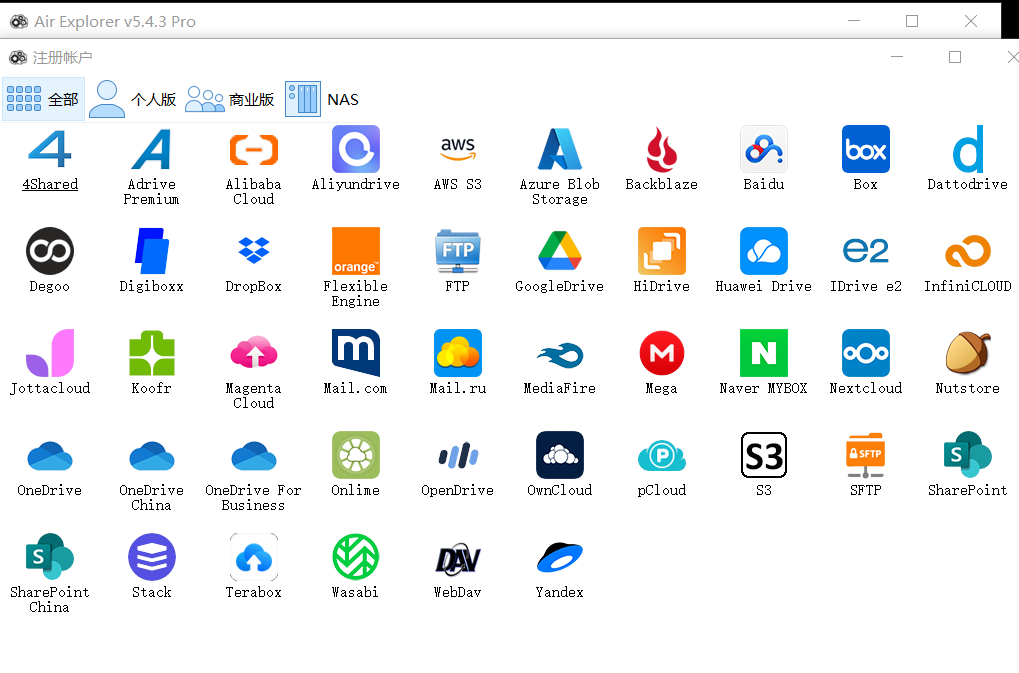Click the pCloud service icon
The image size is (1019, 673).
coord(661,456)
